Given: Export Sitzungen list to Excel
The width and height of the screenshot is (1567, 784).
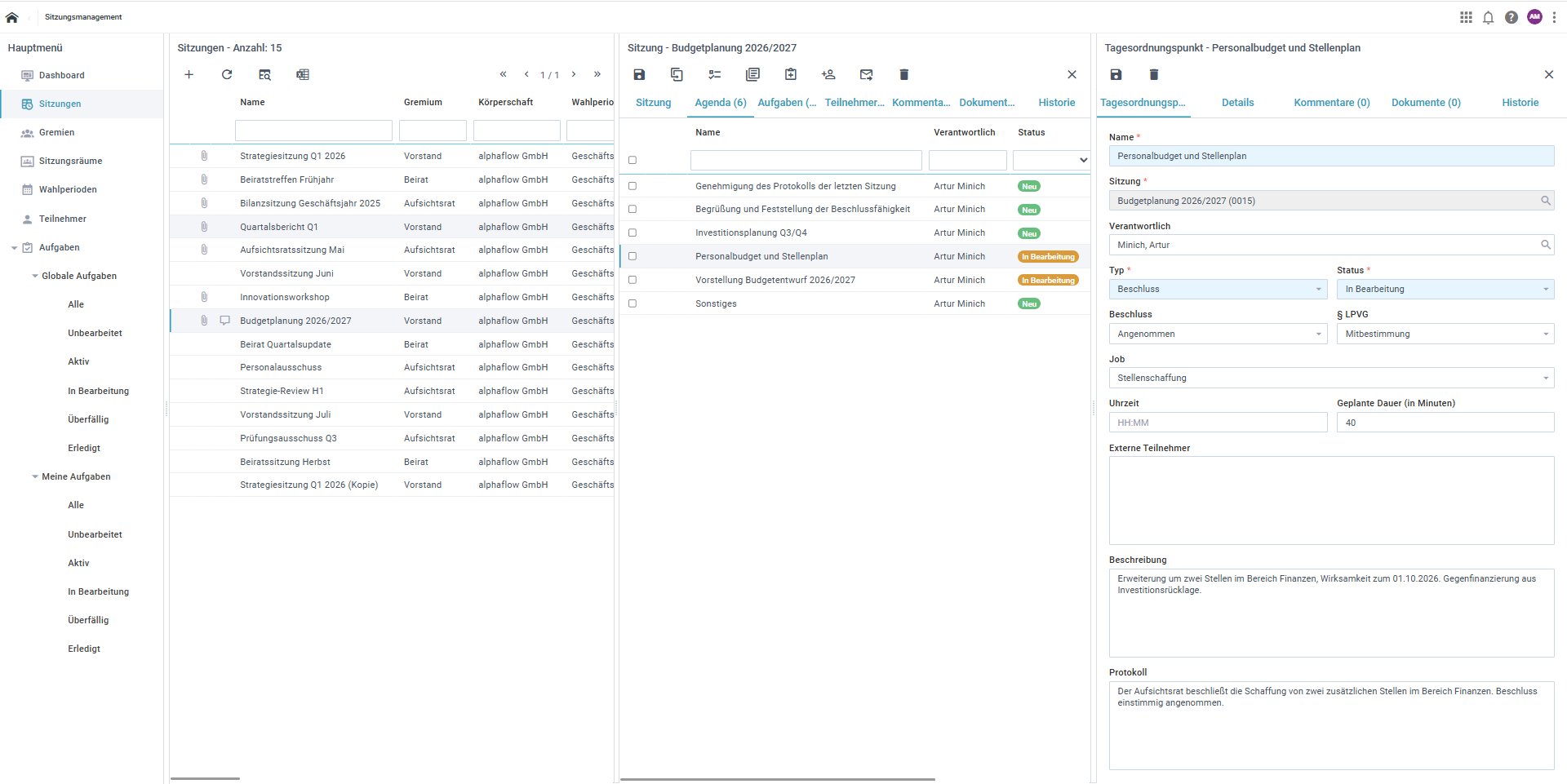Looking at the screenshot, I should click(x=303, y=74).
